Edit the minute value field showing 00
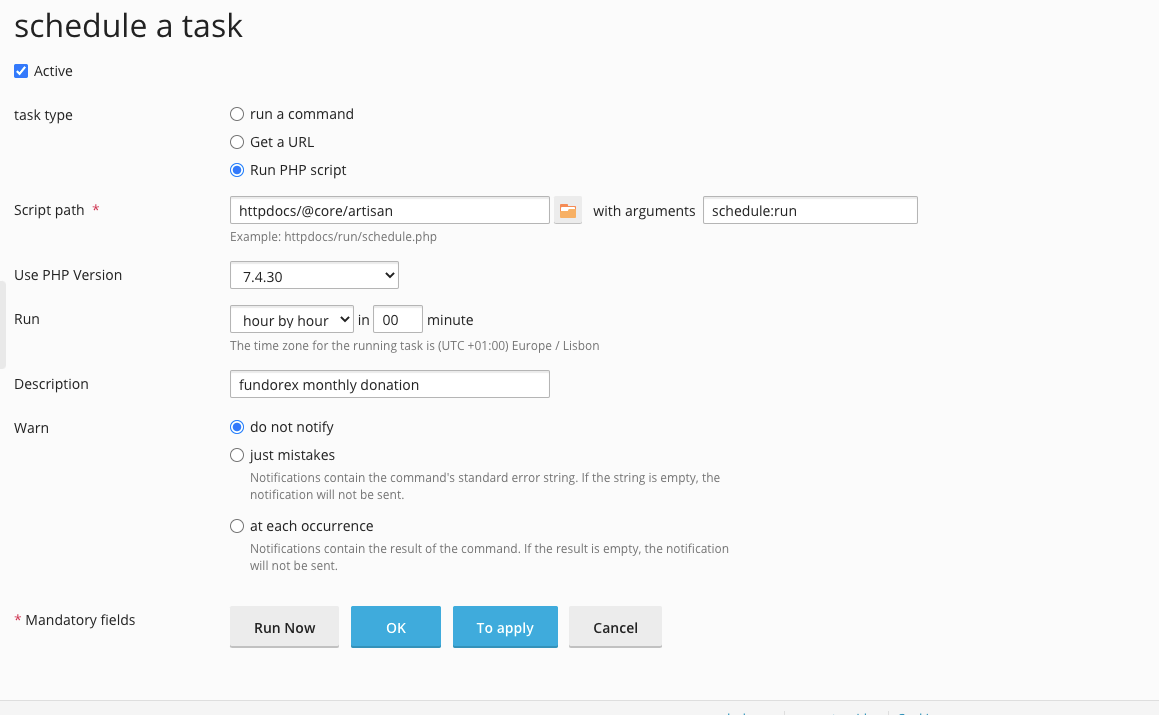 (x=397, y=319)
